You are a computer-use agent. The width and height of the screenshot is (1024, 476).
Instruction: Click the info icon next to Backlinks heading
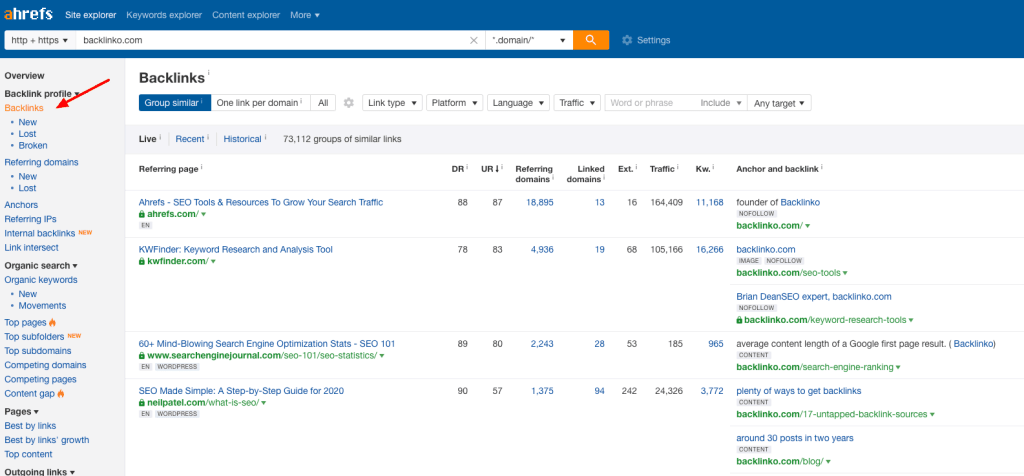(x=209, y=73)
